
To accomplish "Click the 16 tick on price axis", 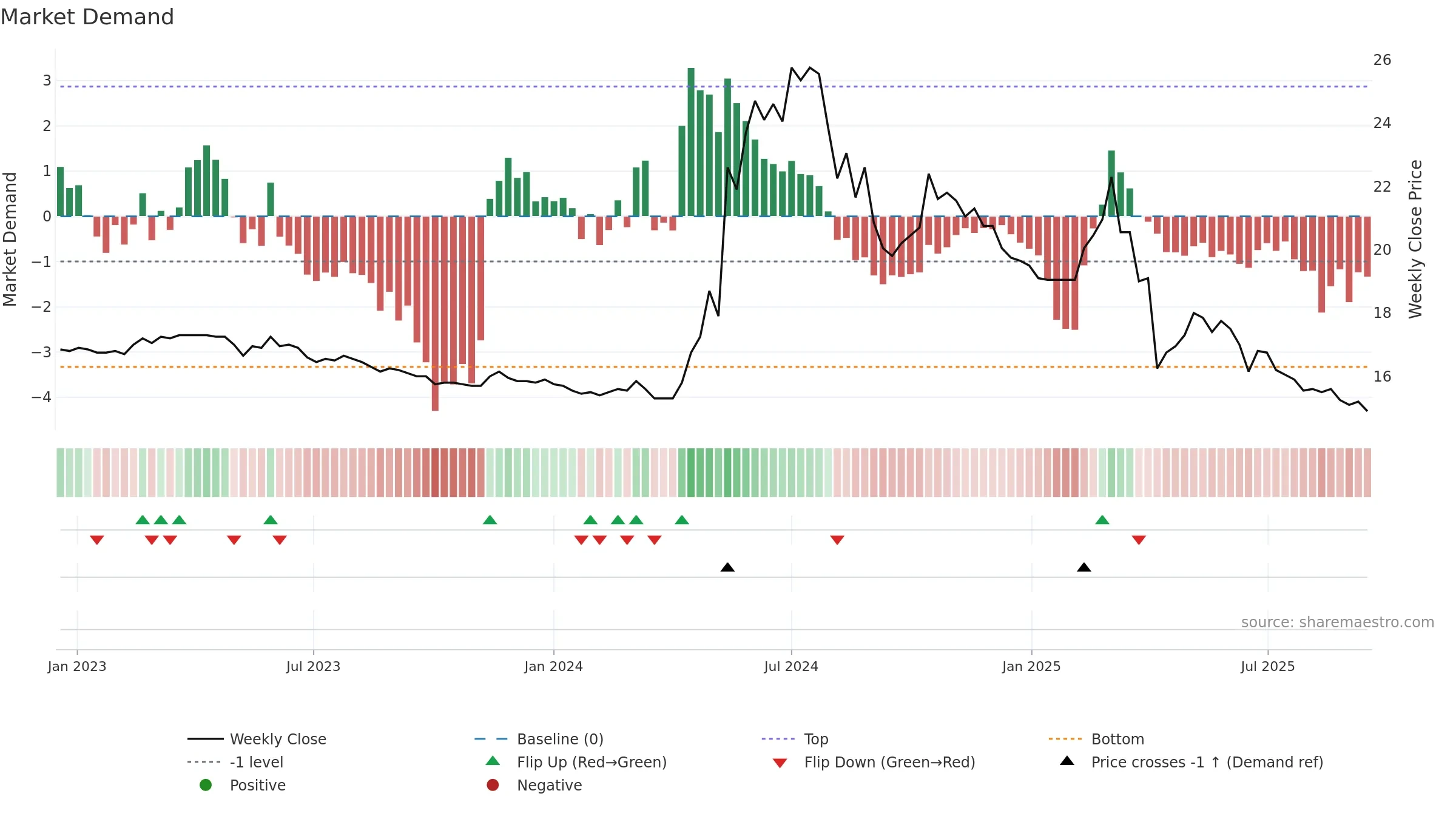I will (x=1383, y=377).
